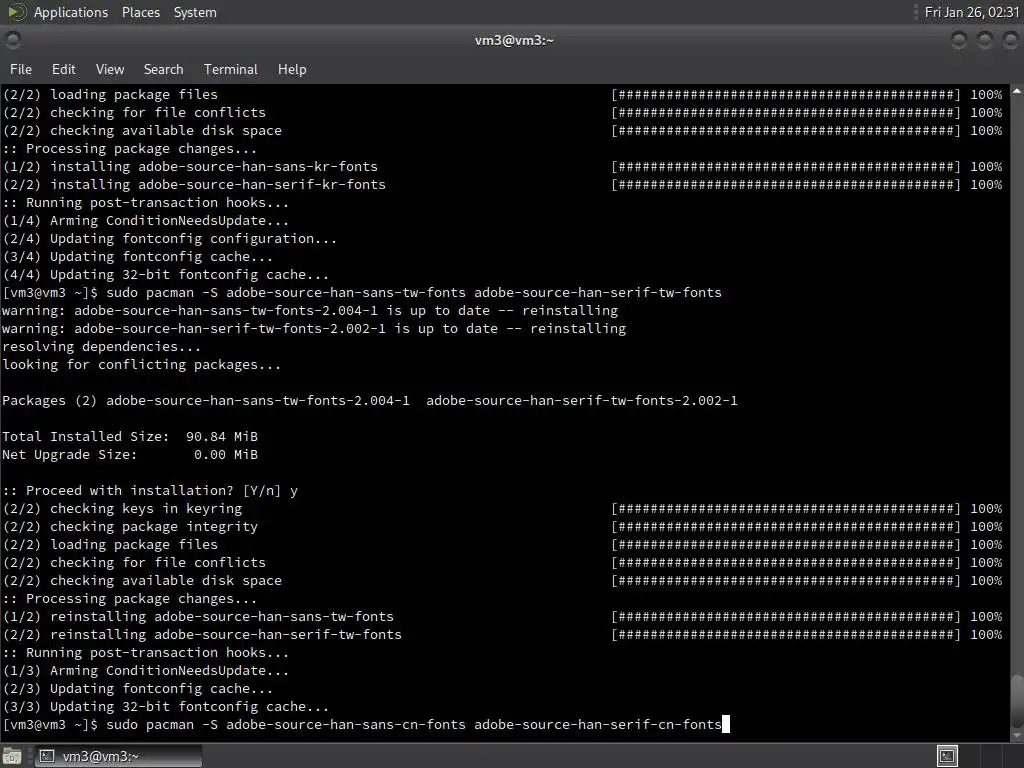Open the Search menu
The image size is (1024, 768).
click(163, 69)
